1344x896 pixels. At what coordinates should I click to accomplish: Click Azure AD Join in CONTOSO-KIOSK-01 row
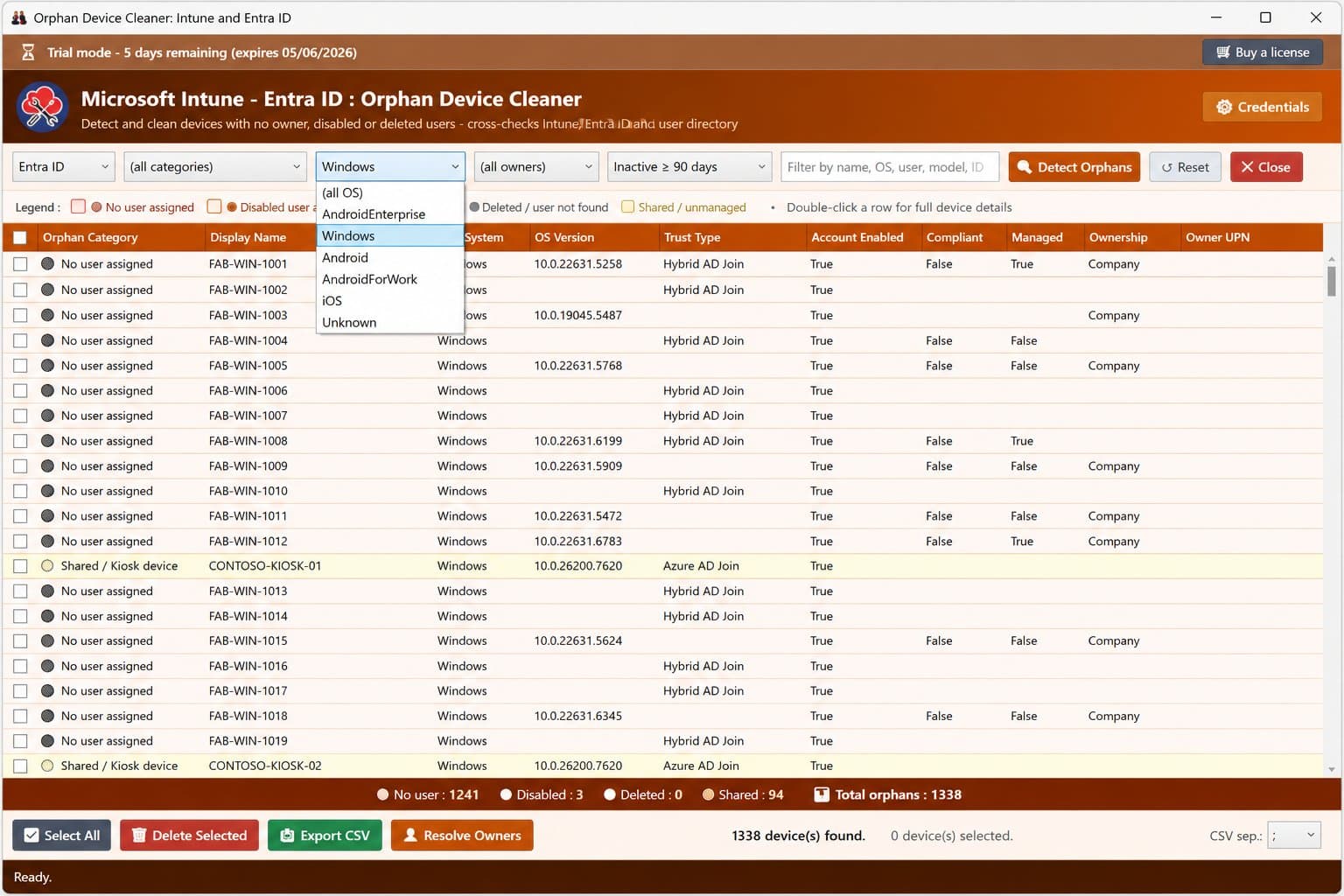(701, 566)
